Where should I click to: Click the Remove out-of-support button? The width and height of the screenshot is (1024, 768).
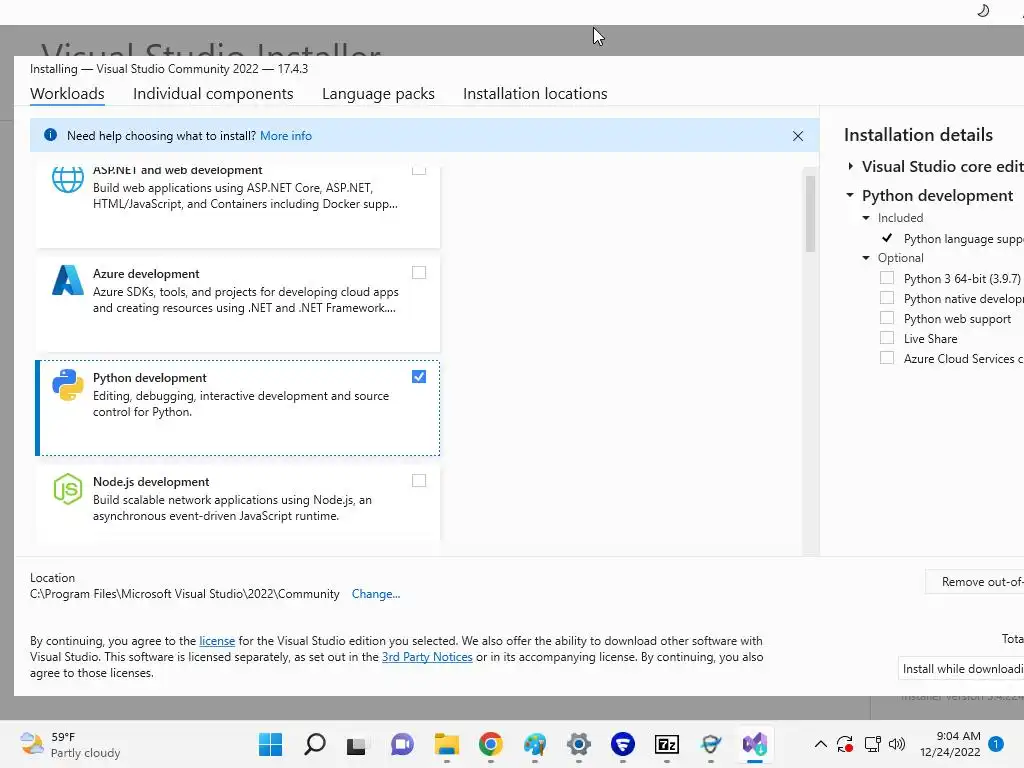[974, 581]
